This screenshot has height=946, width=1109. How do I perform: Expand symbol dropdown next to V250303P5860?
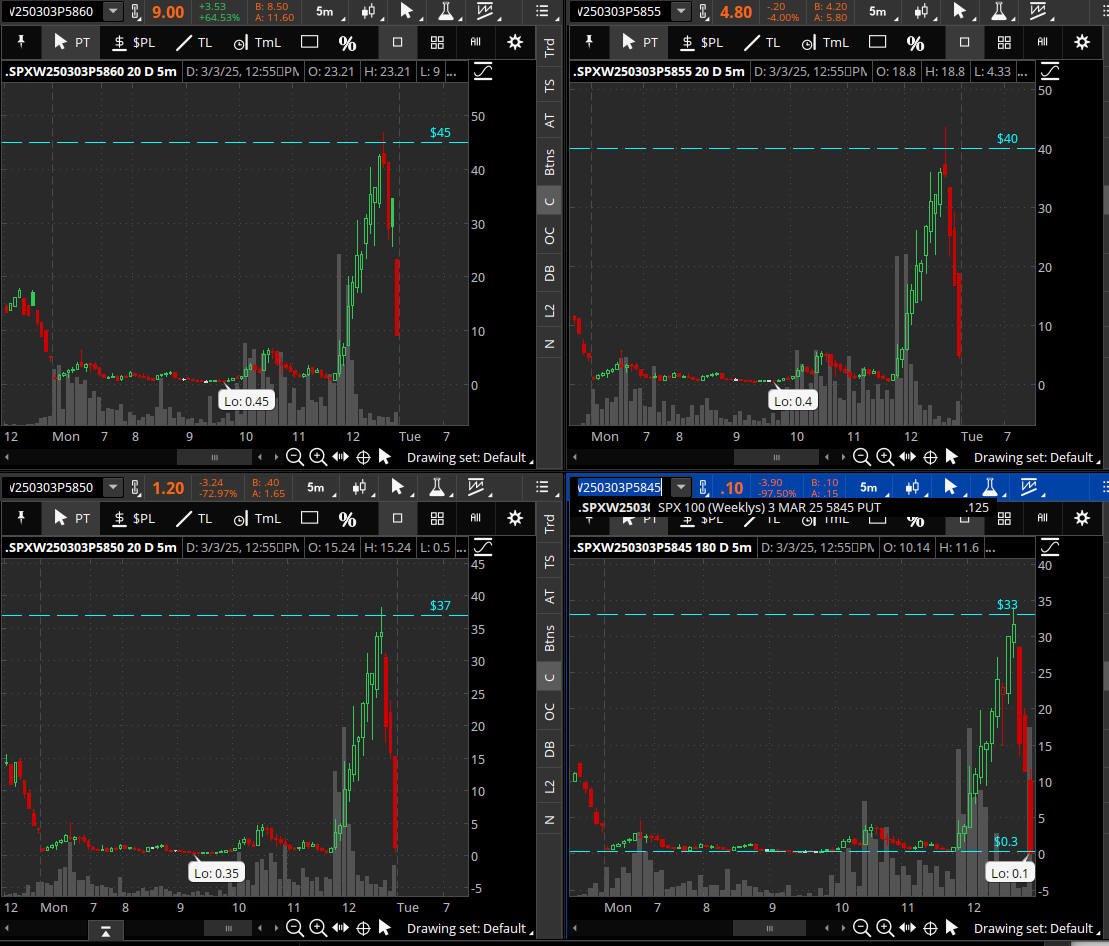113,11
